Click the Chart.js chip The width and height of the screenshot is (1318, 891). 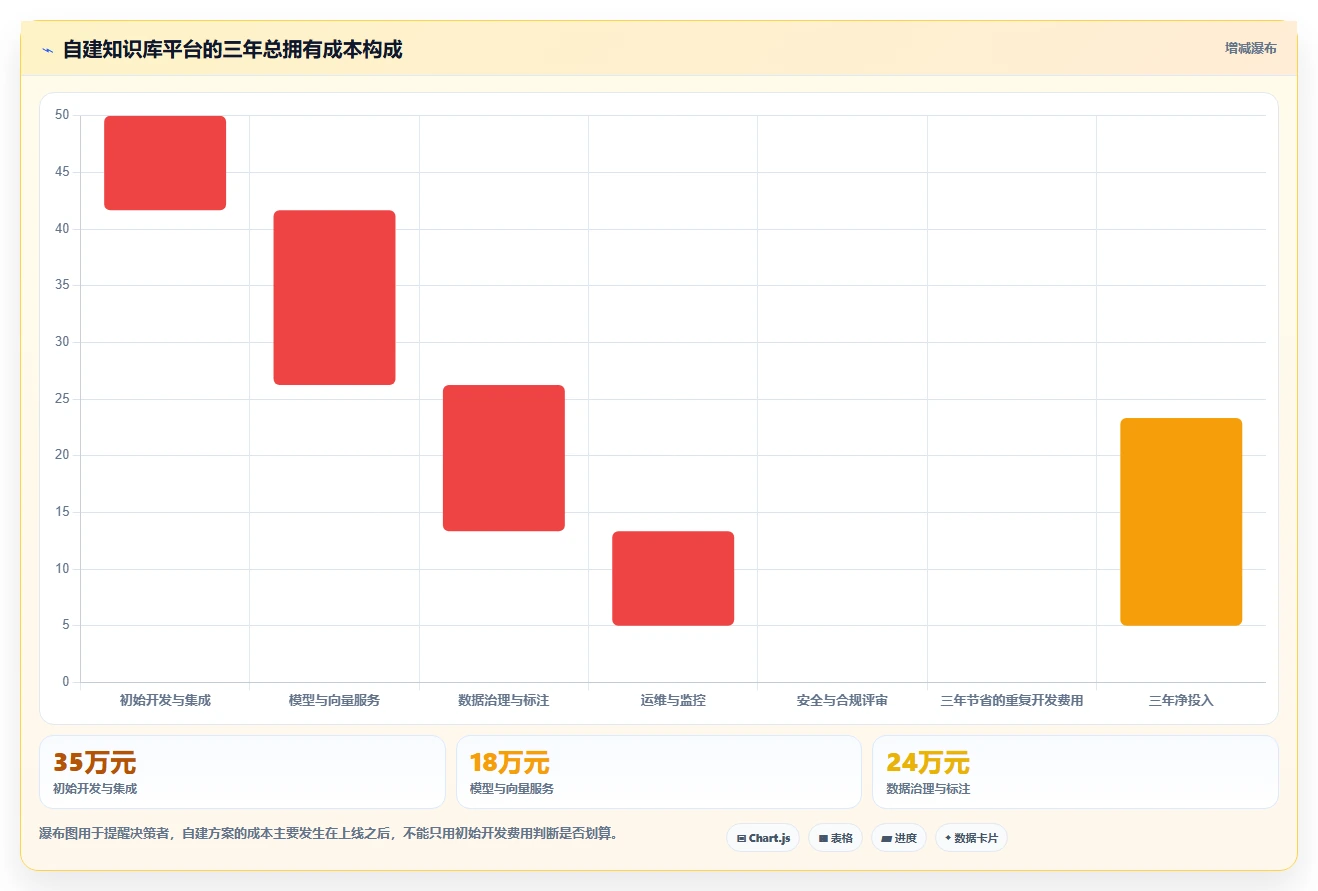coord(763,838)
